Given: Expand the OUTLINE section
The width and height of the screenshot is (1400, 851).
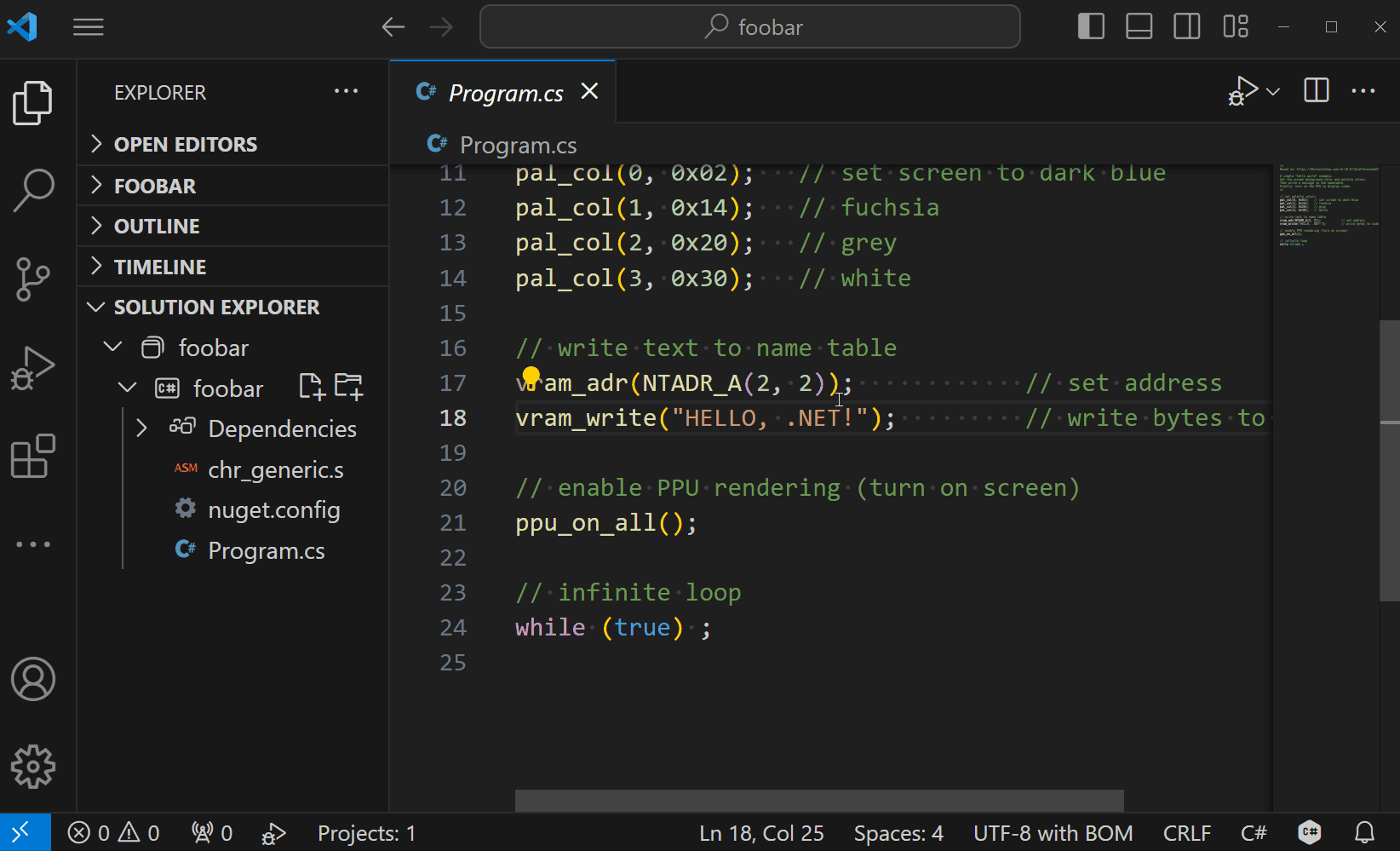Looking at the screenshot, I should click(233, 226).
